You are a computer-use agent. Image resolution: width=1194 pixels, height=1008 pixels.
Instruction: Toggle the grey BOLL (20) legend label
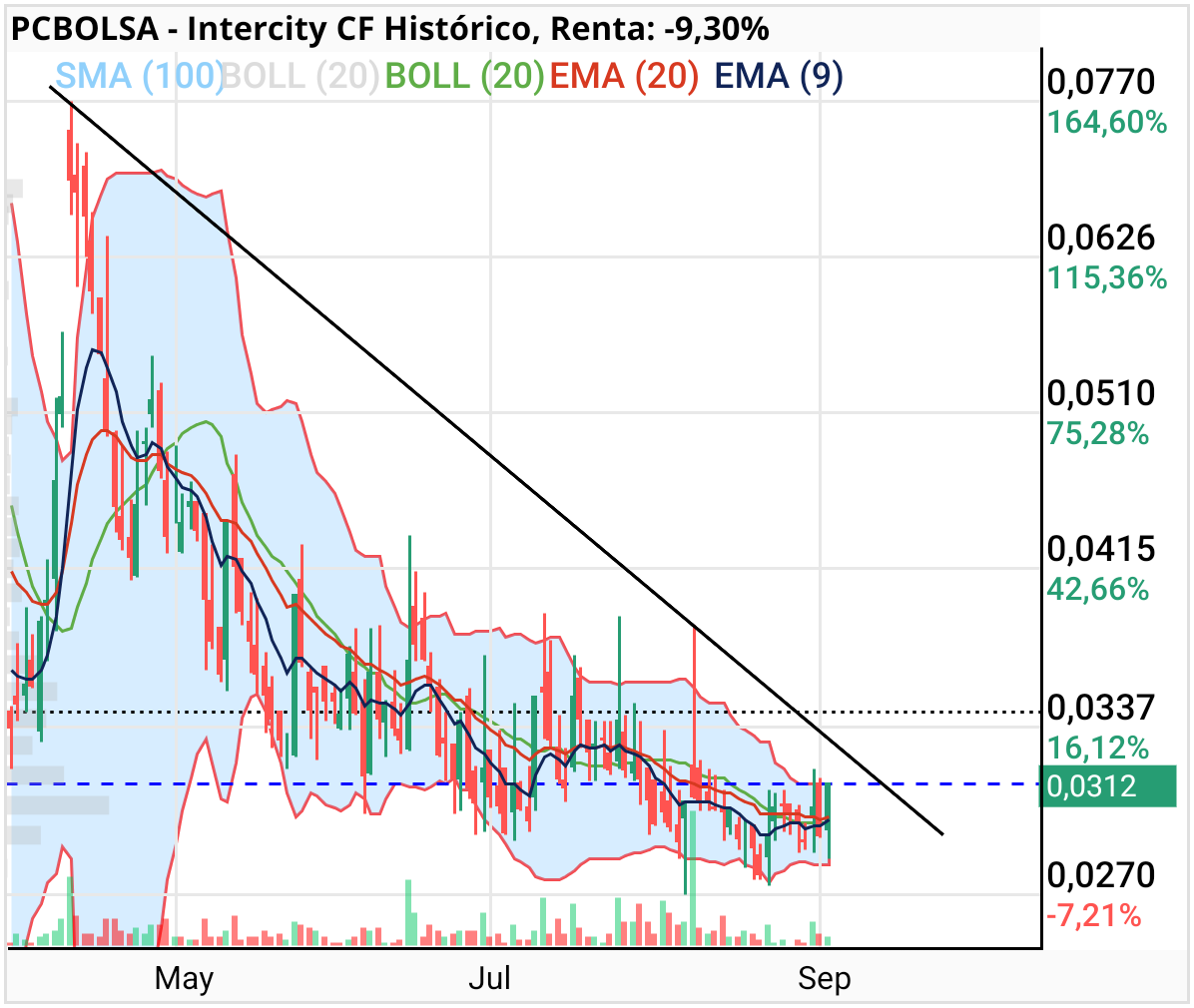(300, 76)
